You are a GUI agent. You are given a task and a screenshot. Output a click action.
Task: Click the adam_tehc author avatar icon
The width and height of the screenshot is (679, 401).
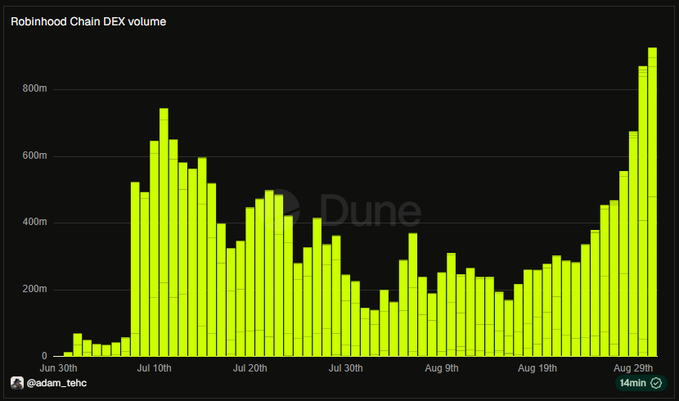coord(17,383)
